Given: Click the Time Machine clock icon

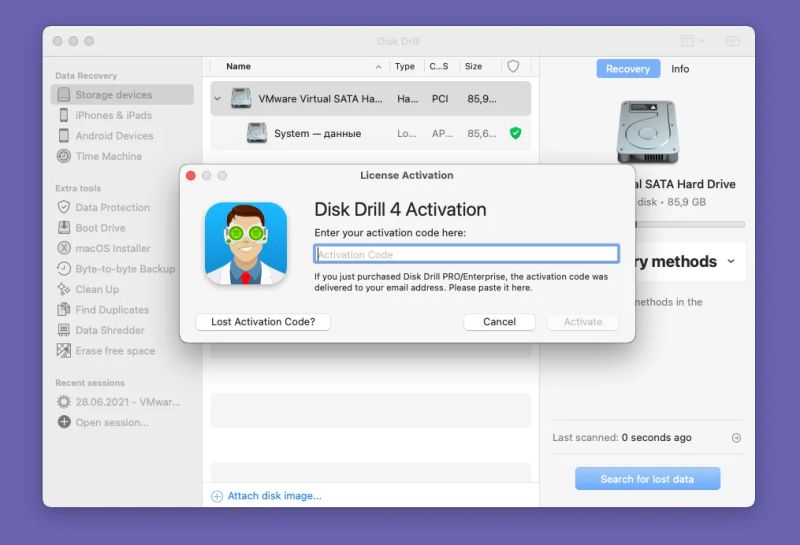Looking at the screenshot, I should [64, 156].
